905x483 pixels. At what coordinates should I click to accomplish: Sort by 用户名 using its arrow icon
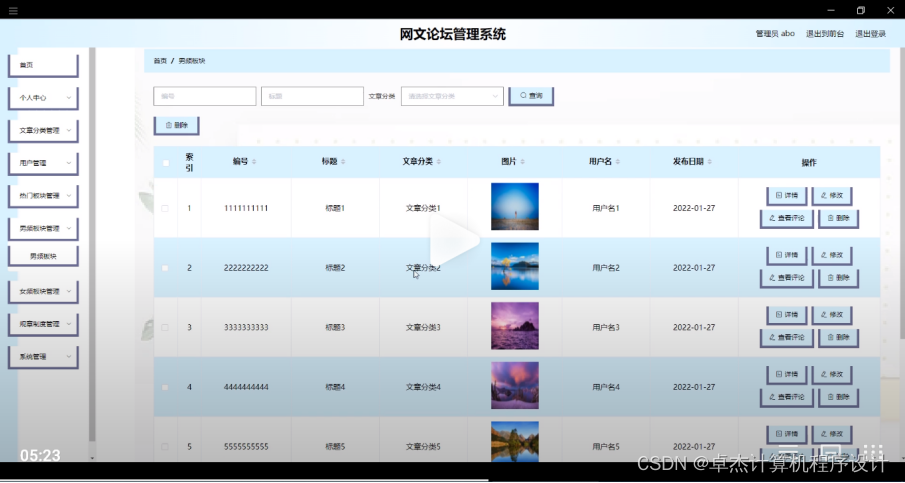pos(618,162)
